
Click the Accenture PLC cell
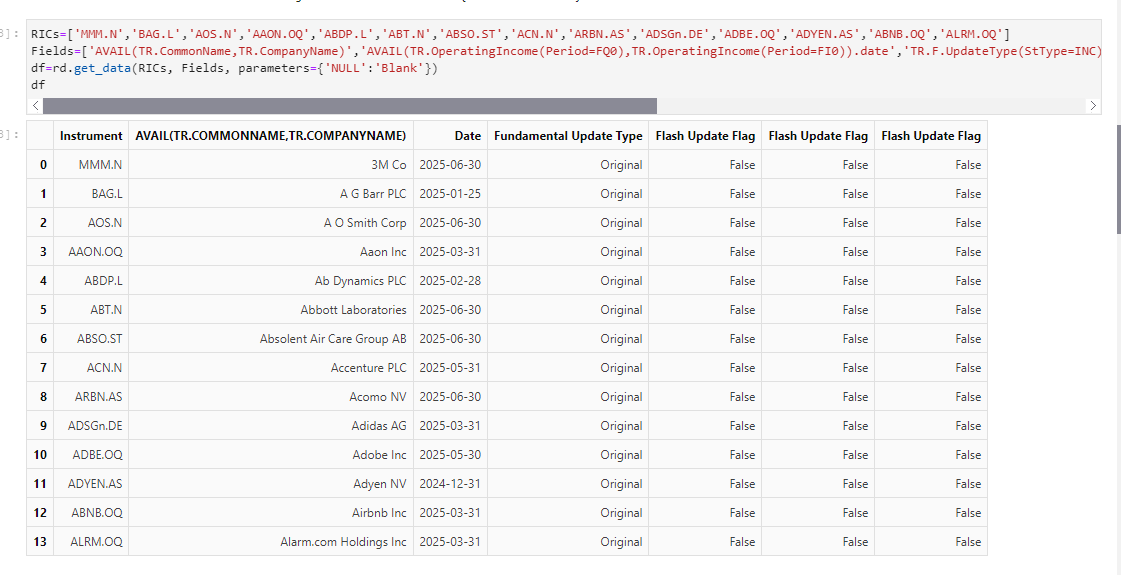(270, 368)
